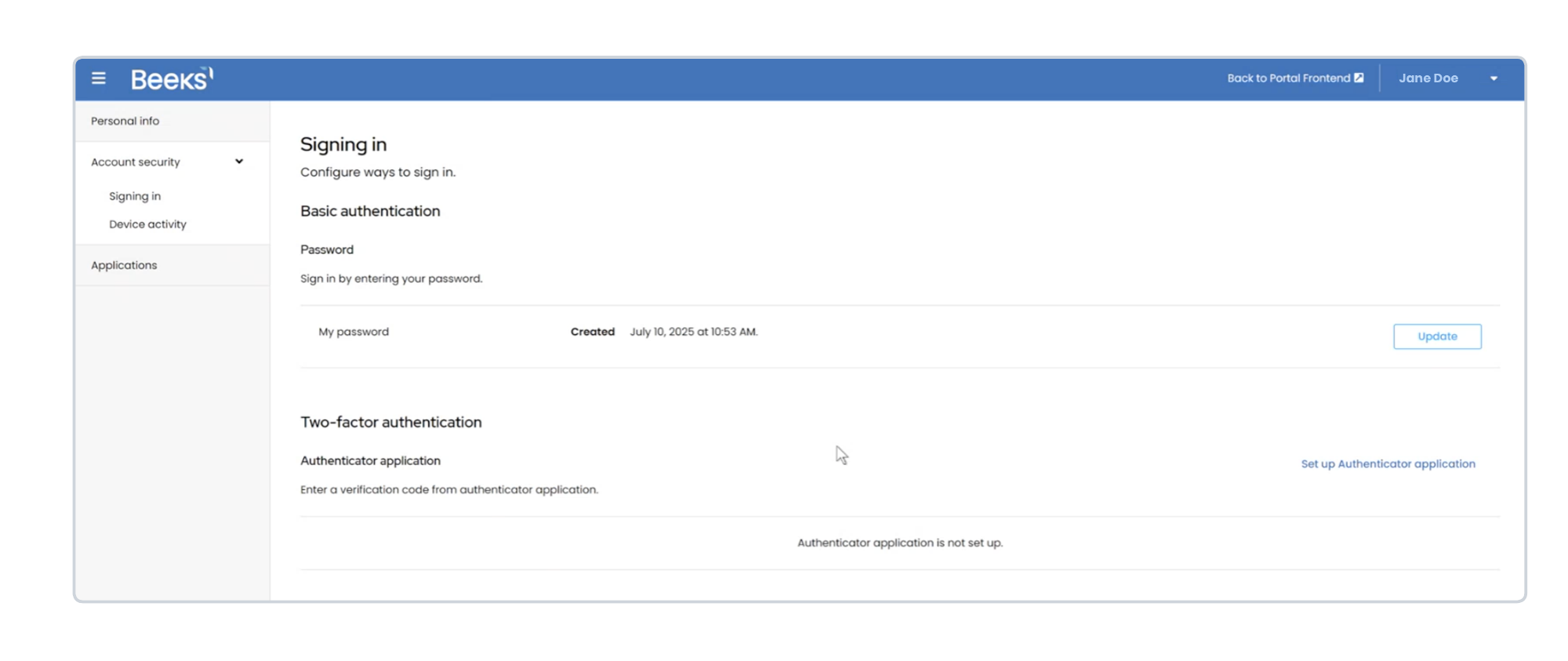
Task: Click the 'Authenticator application is not set up' message
Action: (x=899, y=543)
